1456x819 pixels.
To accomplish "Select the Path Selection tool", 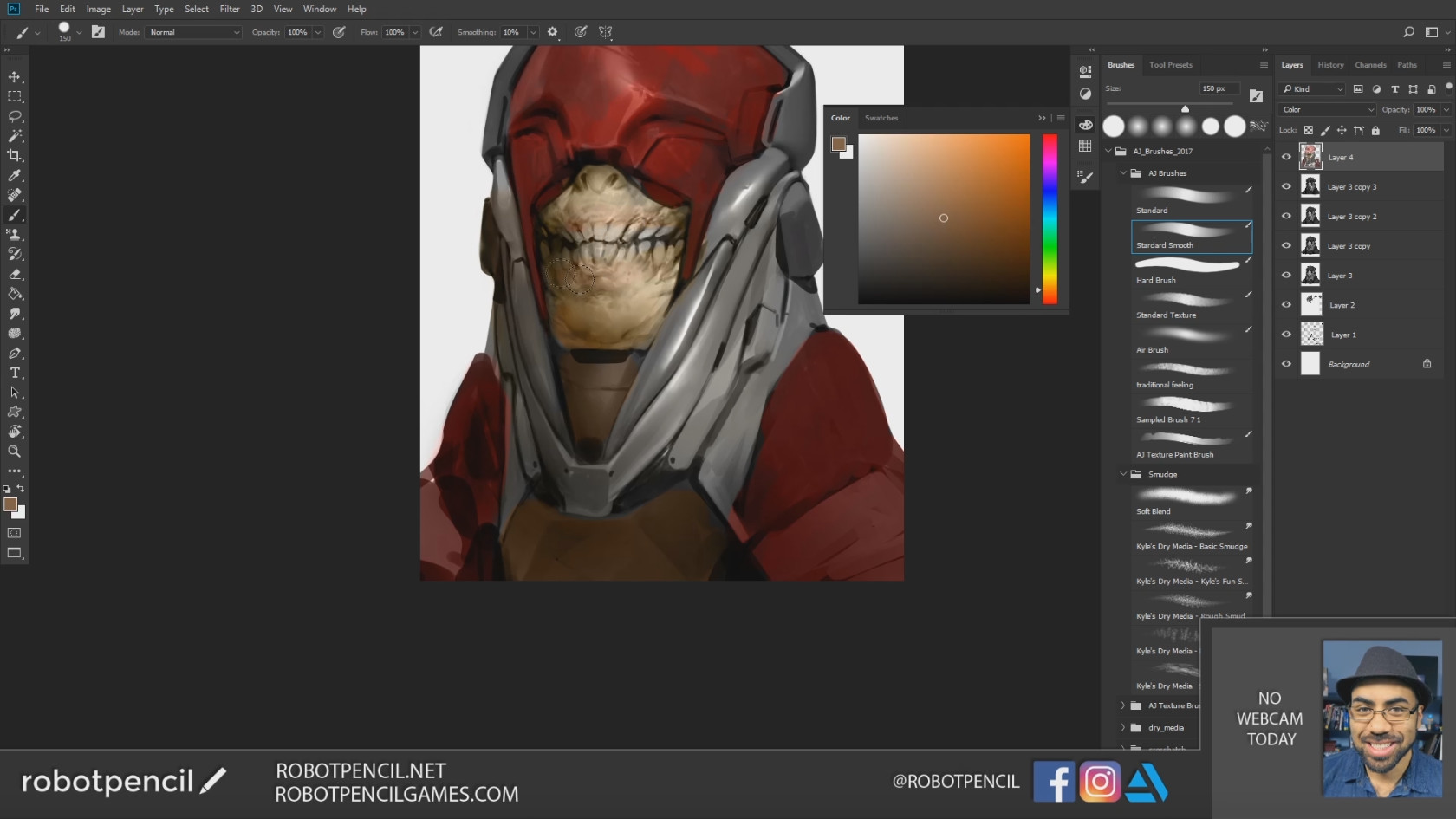I will click(x=15, y=393).
